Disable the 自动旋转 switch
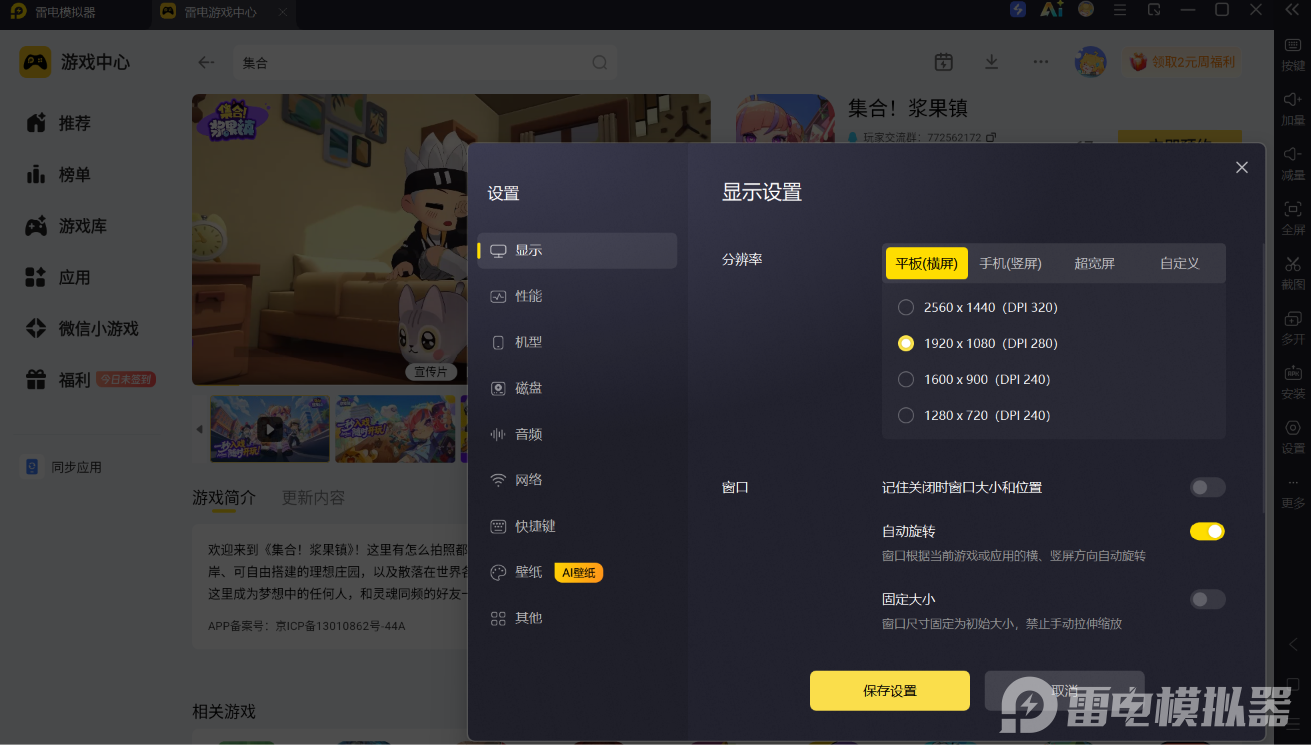Screen dimensions: 1311x745 click(x=1207, y=531)
